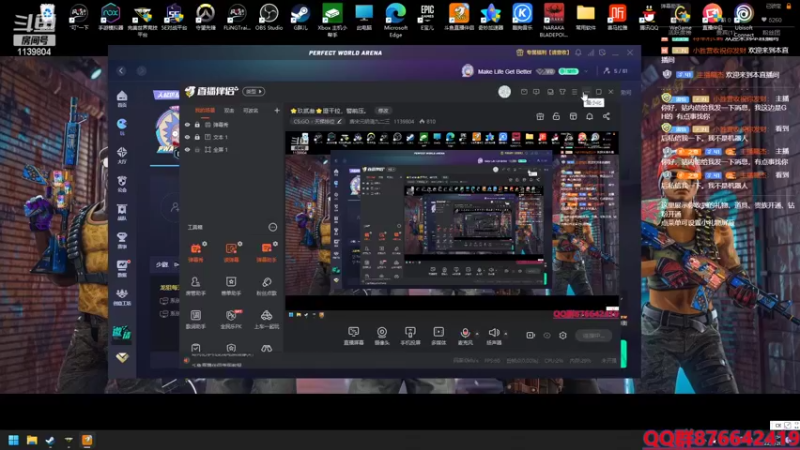
Task: Open the 歌词助手 tool
Action: (196, 319)
